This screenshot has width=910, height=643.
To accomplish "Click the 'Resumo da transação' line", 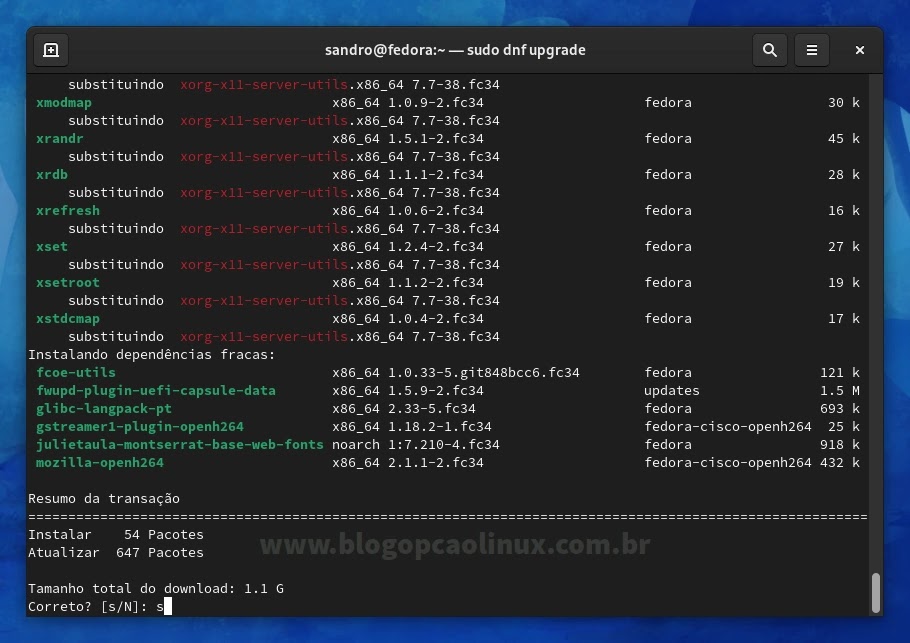I will 104,498.
